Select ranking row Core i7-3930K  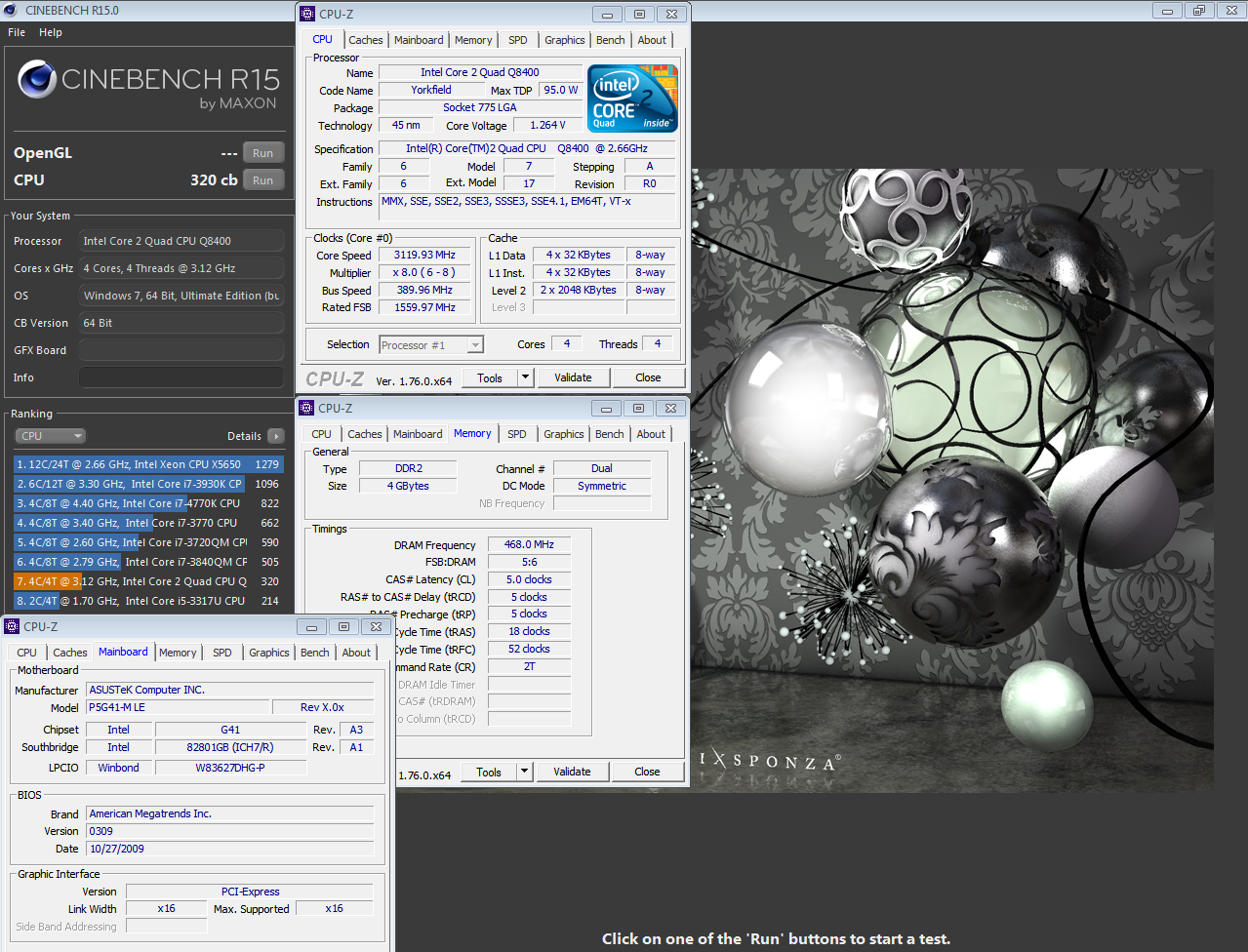point(148,484)
